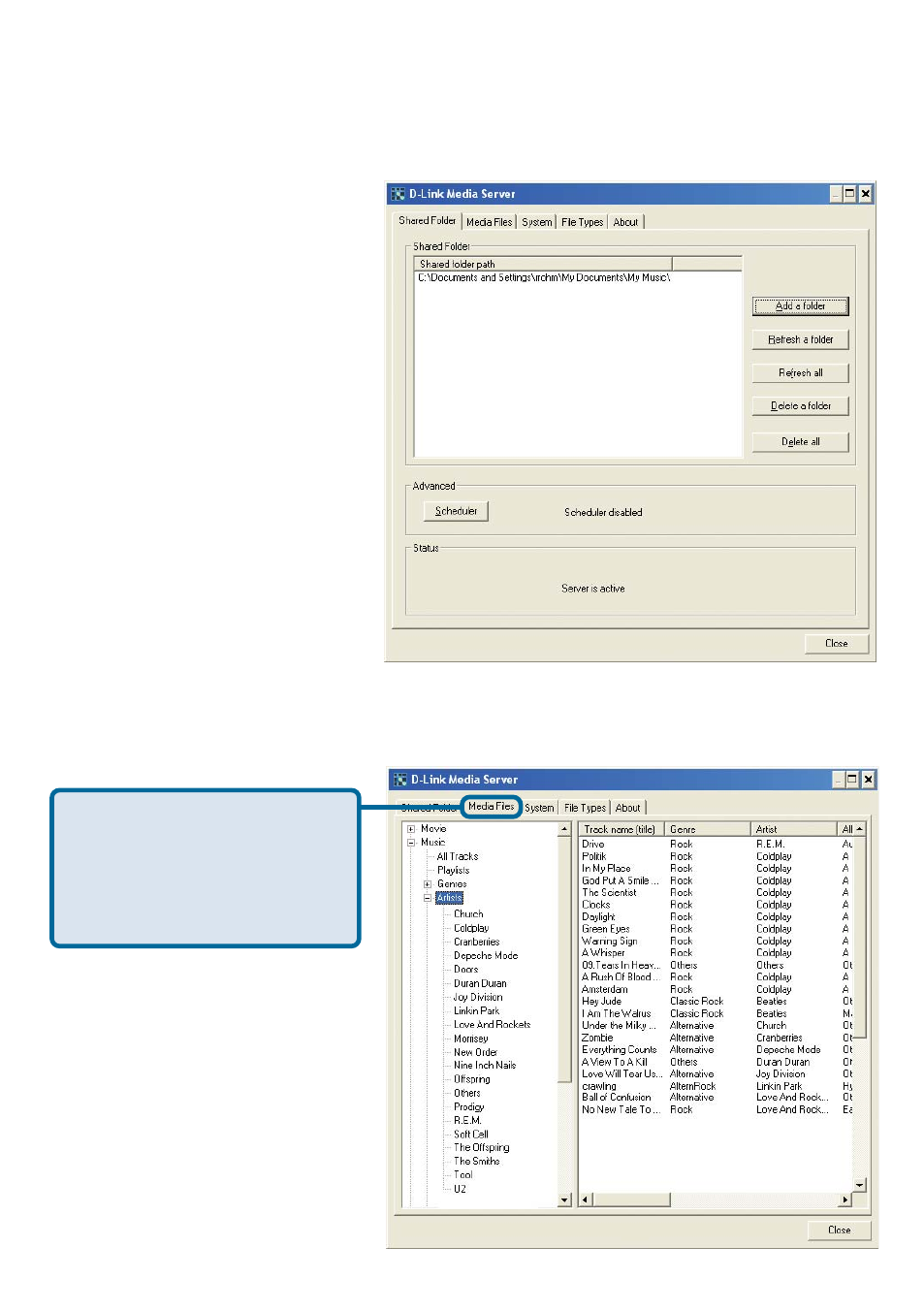Open Media Files tab in the shared-folder window
Viewport: 924px width, 1311px height.
click(x=489, y=222)
